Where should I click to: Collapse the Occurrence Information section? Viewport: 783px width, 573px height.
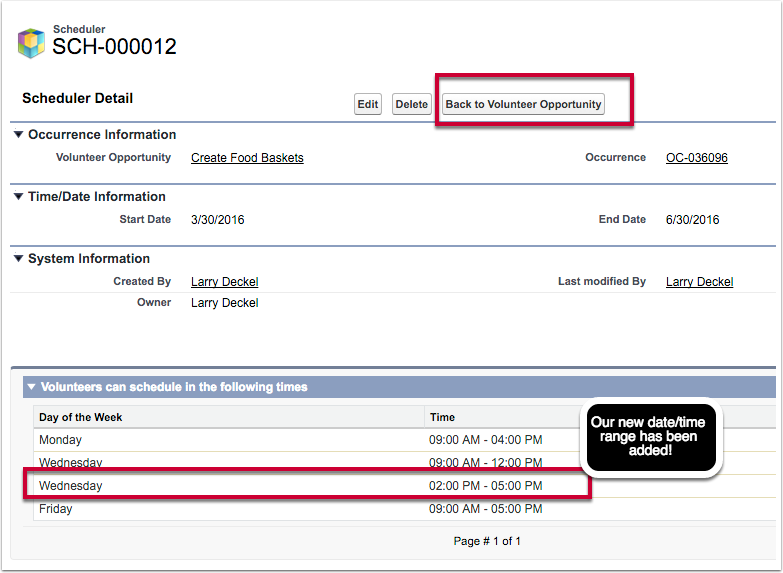(x=18, y=134)
